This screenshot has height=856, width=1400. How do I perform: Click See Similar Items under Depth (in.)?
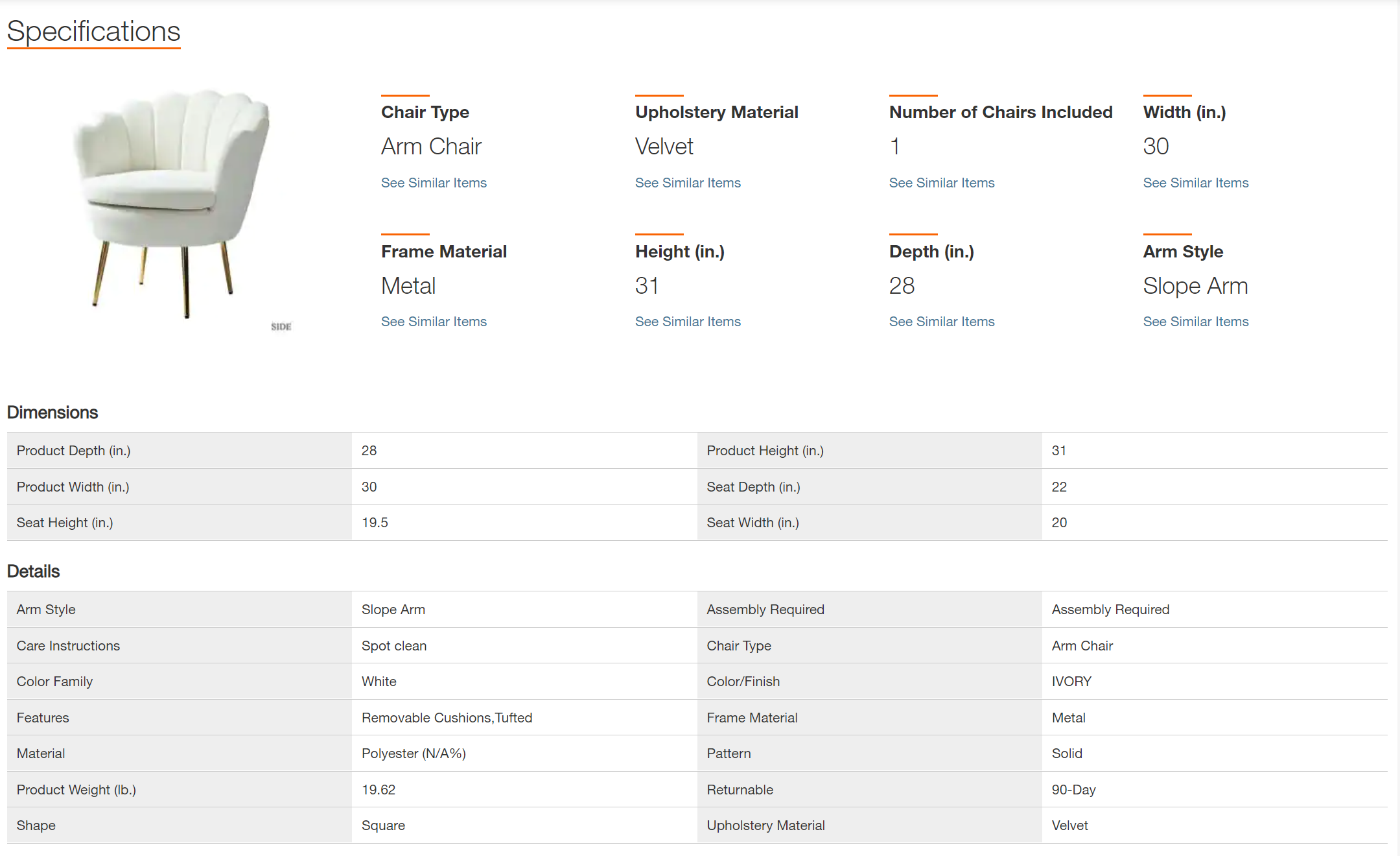click(x=942, y=322)
